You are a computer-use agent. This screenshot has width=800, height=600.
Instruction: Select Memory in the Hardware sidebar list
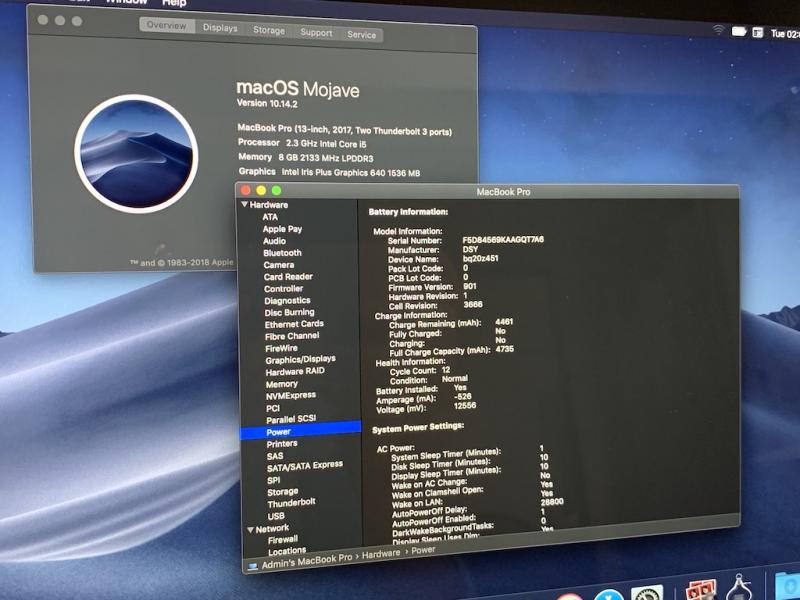click(282, 384)
